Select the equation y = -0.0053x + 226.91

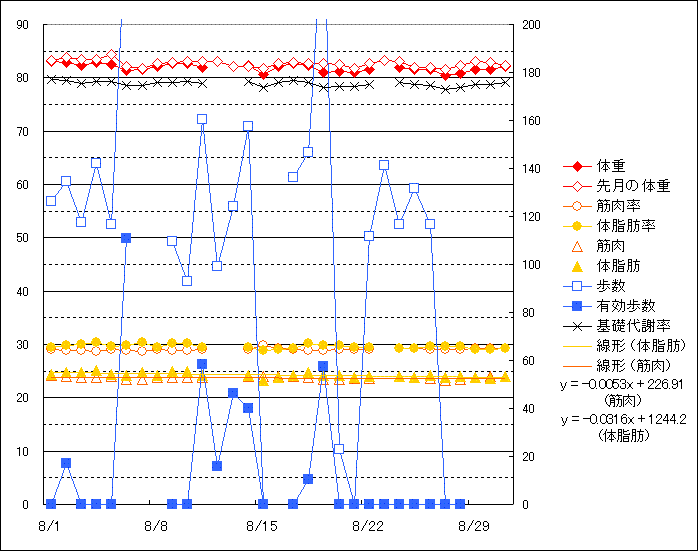pyautogui.click(x=622, y=384)
